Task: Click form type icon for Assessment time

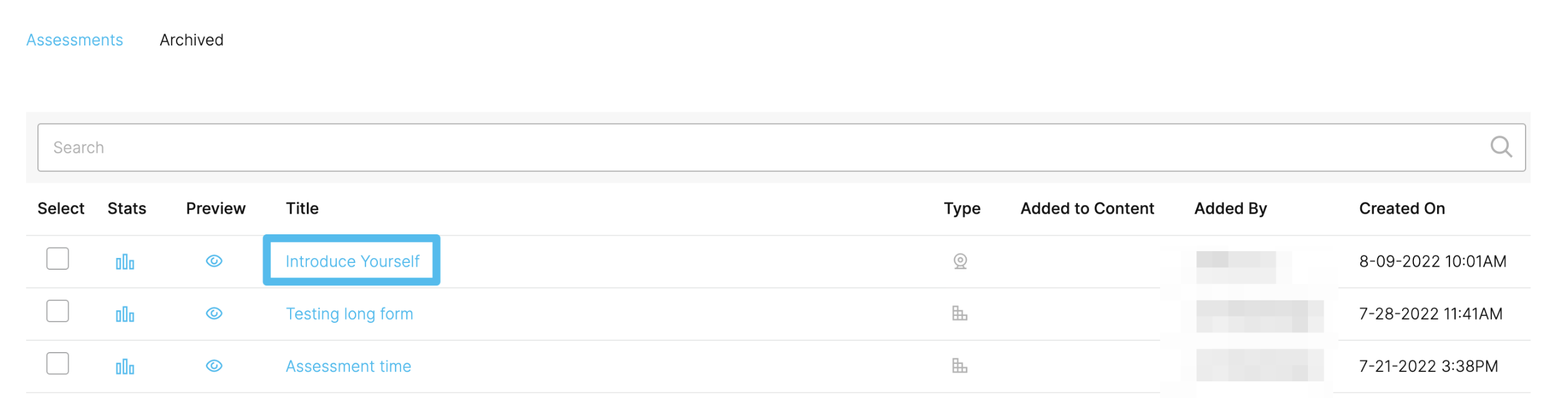Action: click(x=960, y=366)
